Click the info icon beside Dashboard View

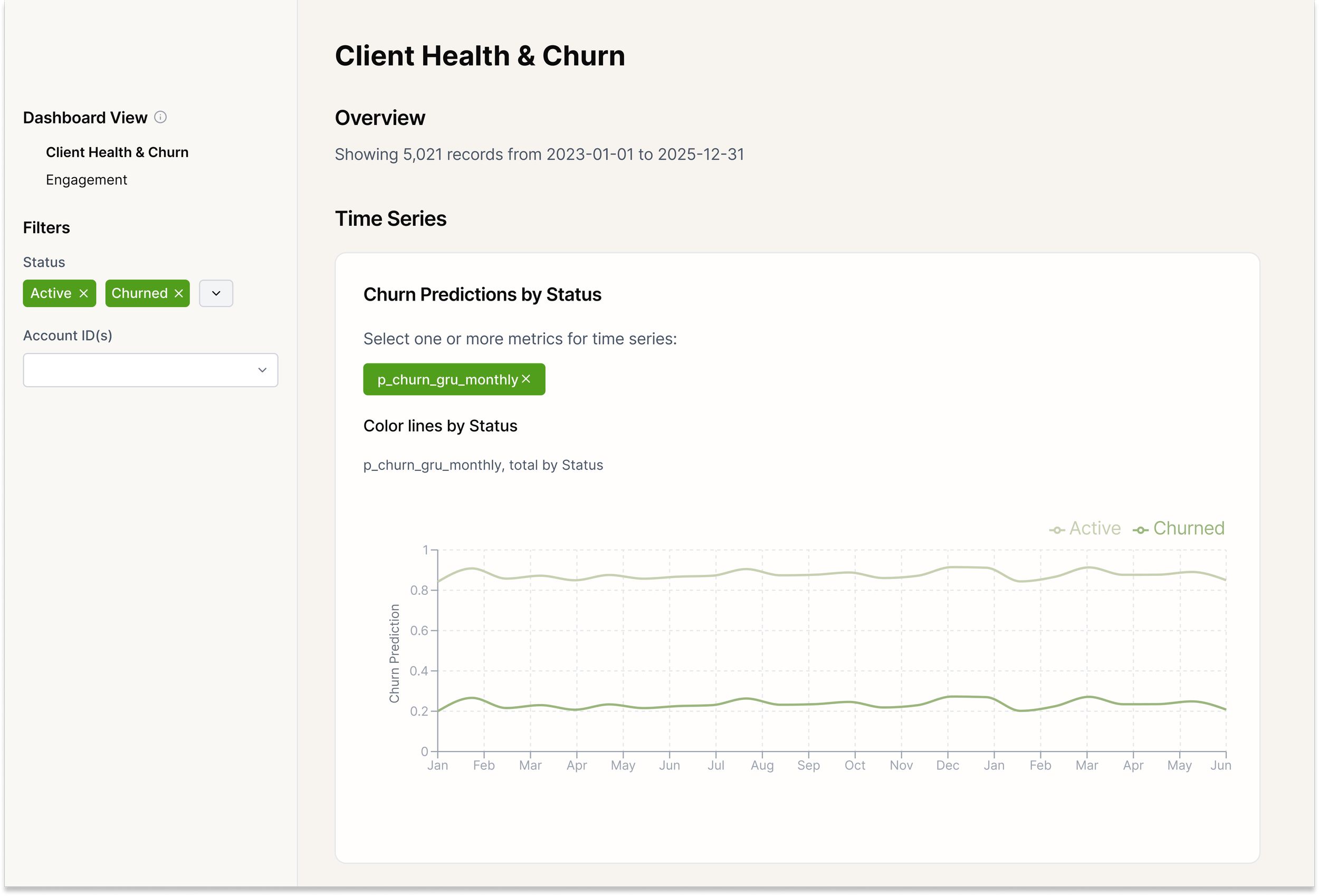[160, 118]
